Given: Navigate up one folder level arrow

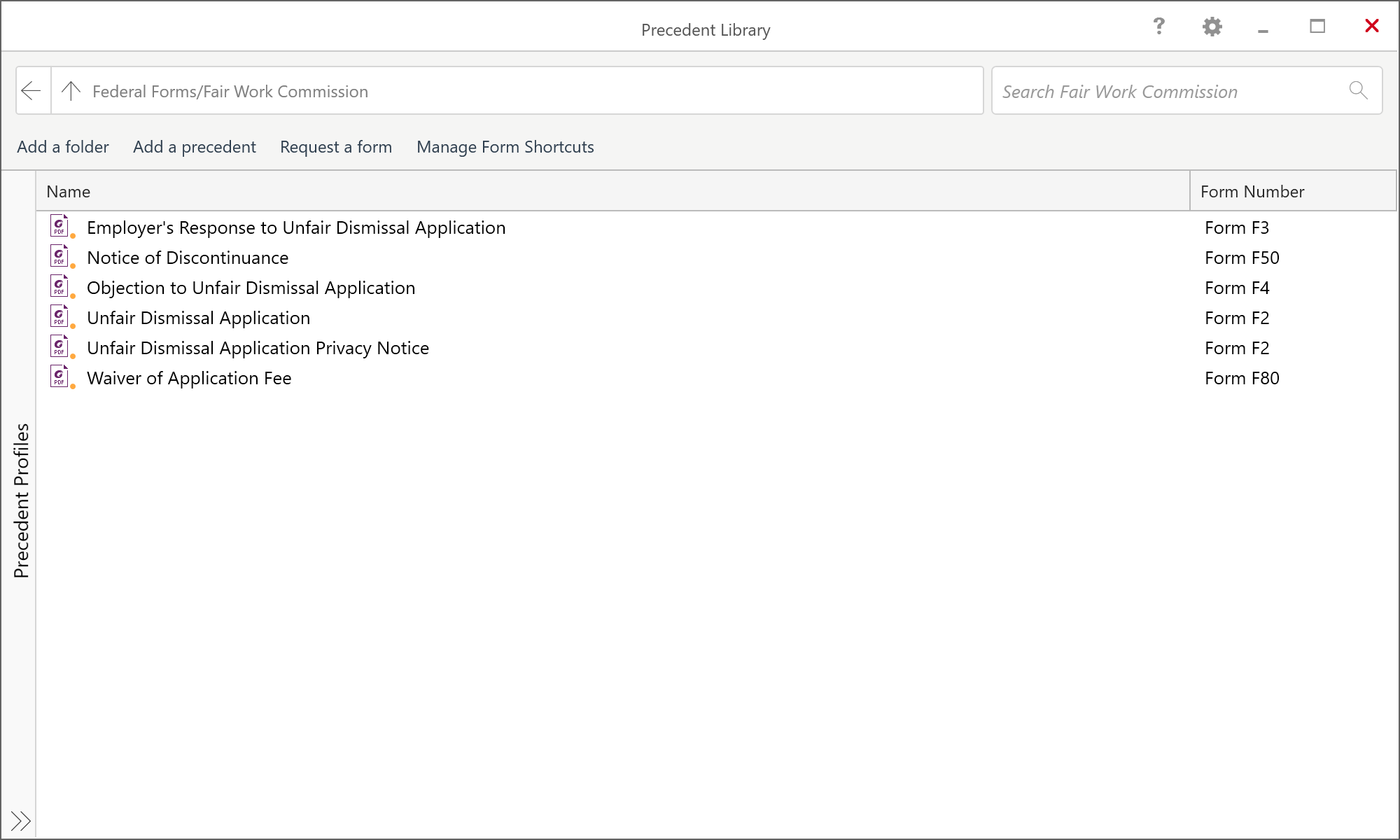Looking at the screenshot, I should pos(71,90).
